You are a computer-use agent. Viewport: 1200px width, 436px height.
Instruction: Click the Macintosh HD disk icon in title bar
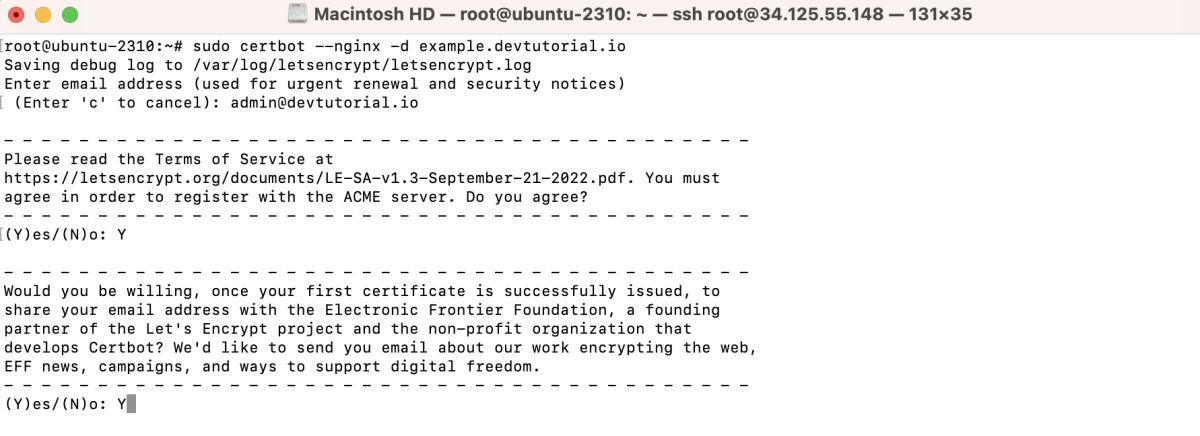[297, 15]
